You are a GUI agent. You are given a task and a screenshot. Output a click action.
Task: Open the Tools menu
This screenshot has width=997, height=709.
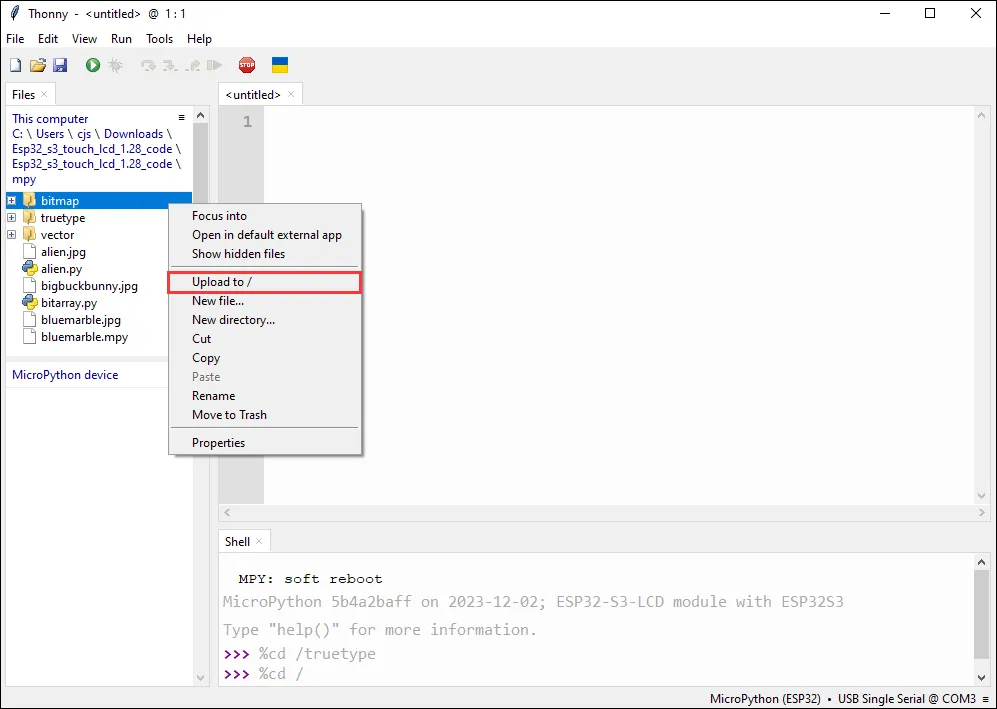click(159, 39)
